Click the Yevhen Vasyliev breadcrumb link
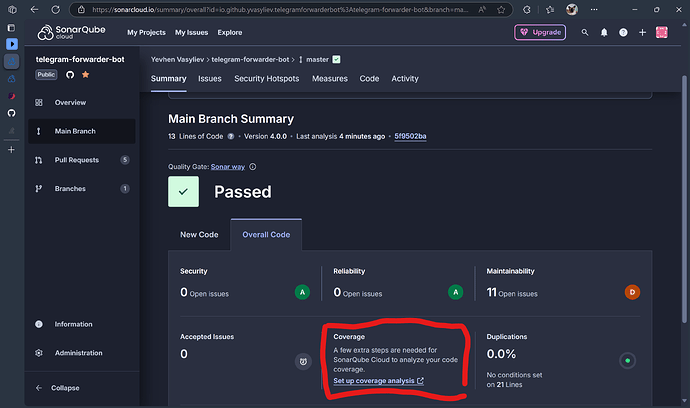Screen dimensions: 690x408 177,59
